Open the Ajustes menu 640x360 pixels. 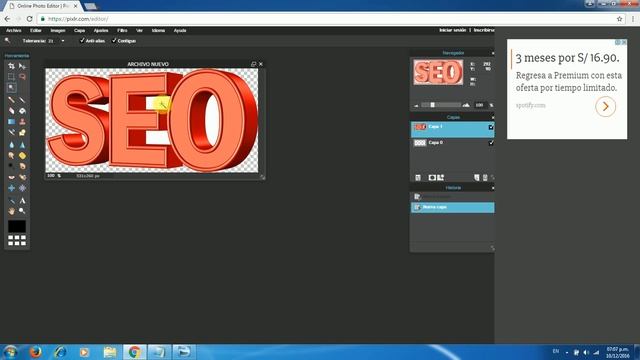pyautogui.click(x=101, y=31)
